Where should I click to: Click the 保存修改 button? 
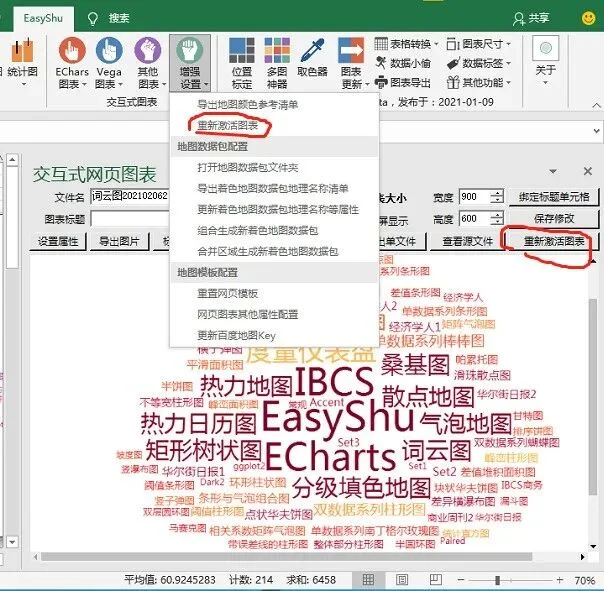click(x=554, y=219)
